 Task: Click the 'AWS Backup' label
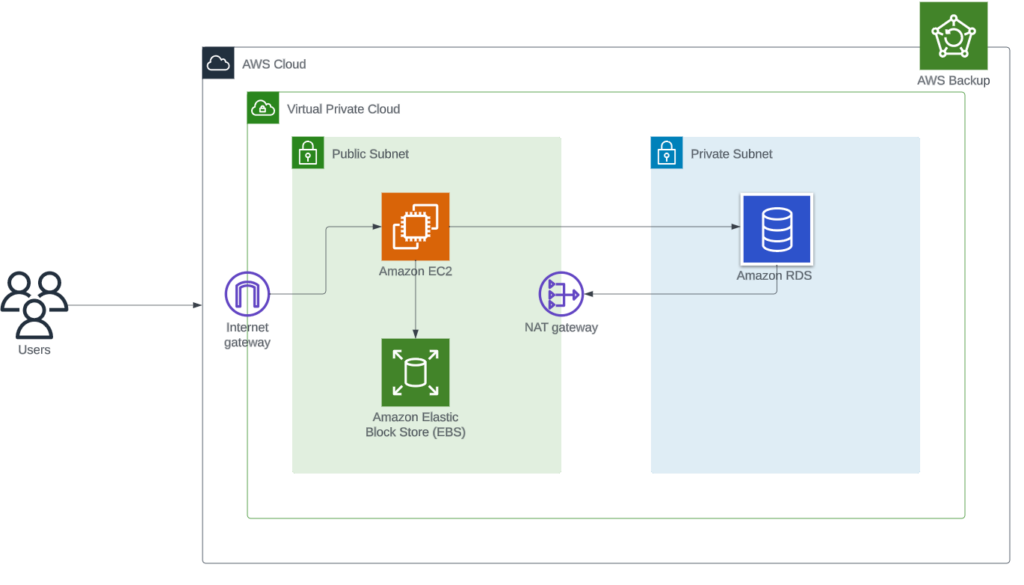[x=953, y=80]
